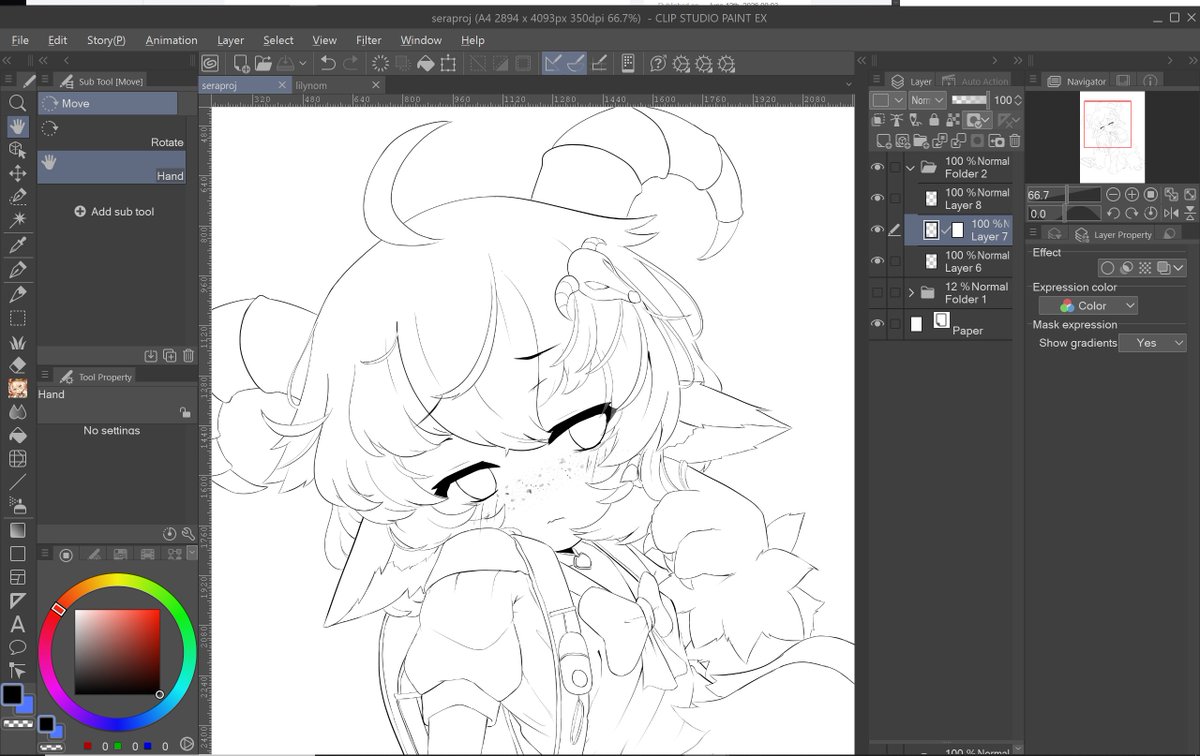Screen dimensions: 1200x756
Task: Select the Pen tool
Action: pyautogui.click(x=17, y=270)
